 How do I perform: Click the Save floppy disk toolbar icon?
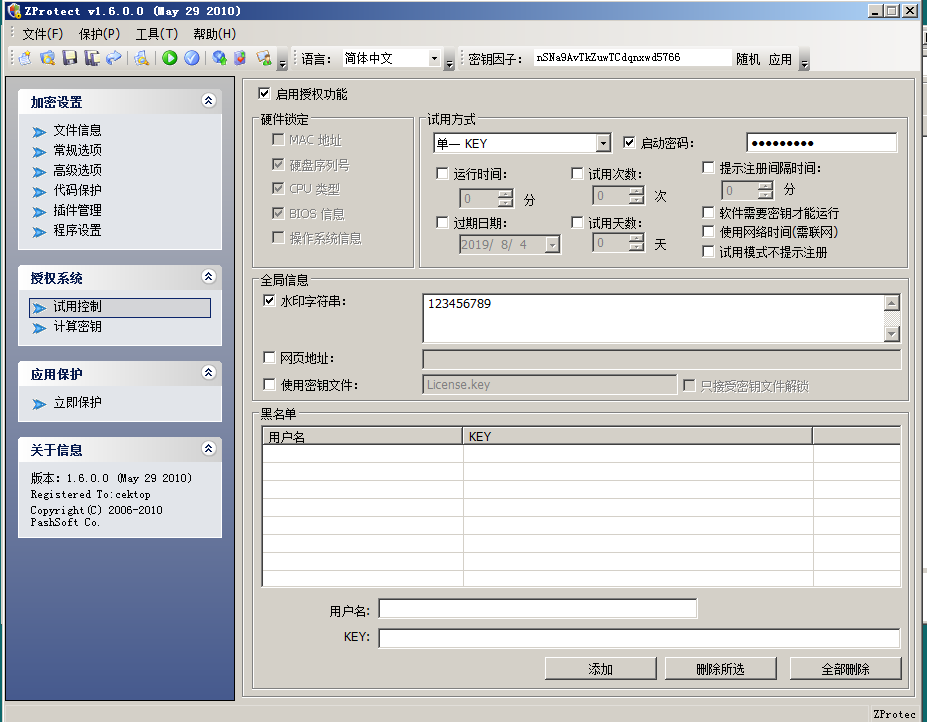pyautogui.click(x=68, y=58)
